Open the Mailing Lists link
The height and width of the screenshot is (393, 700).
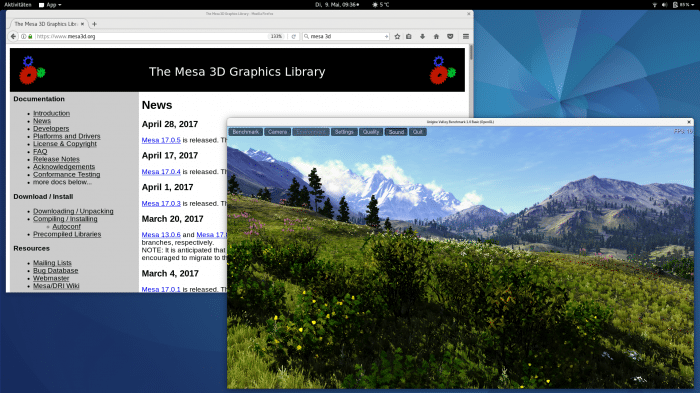pos(52,263)
